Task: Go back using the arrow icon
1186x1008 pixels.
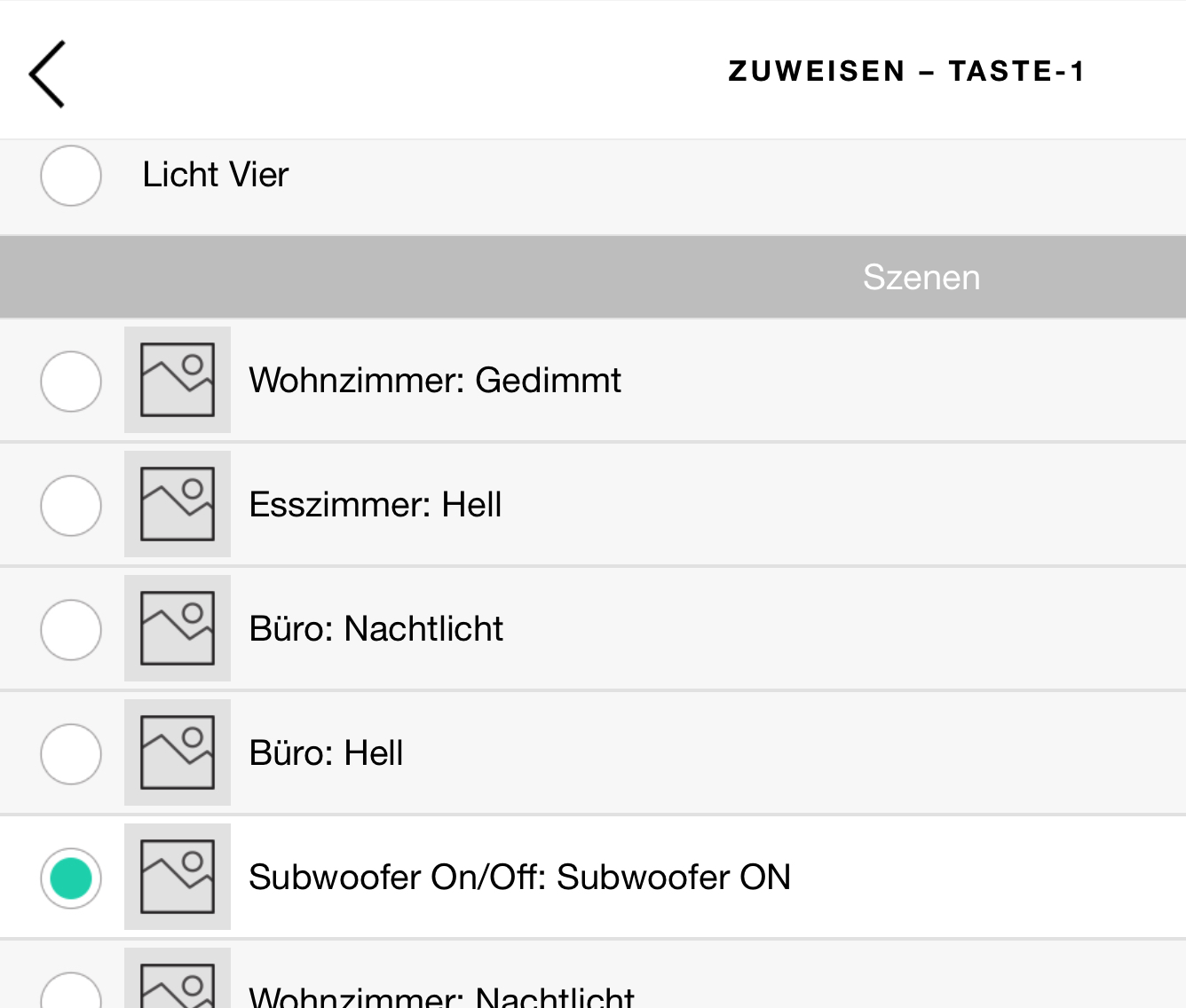Action: pos(47,74)
